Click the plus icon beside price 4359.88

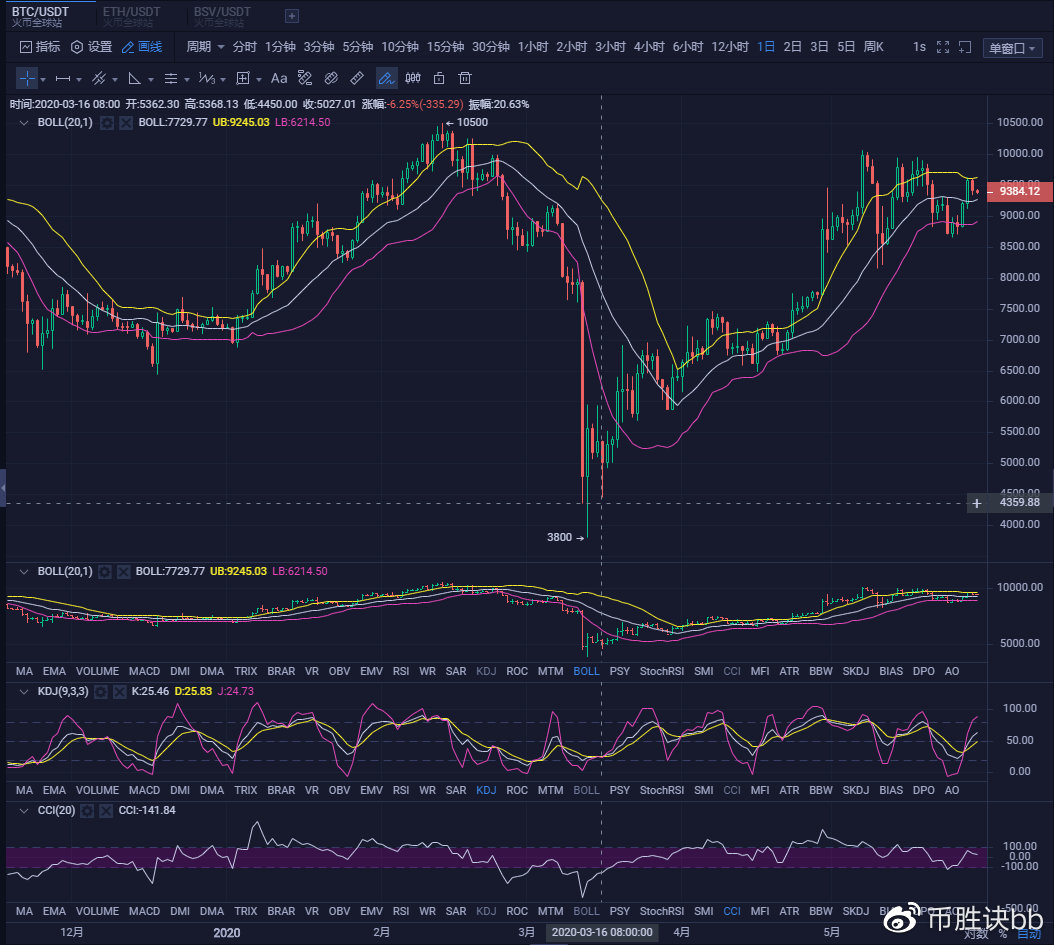point(977,503)
